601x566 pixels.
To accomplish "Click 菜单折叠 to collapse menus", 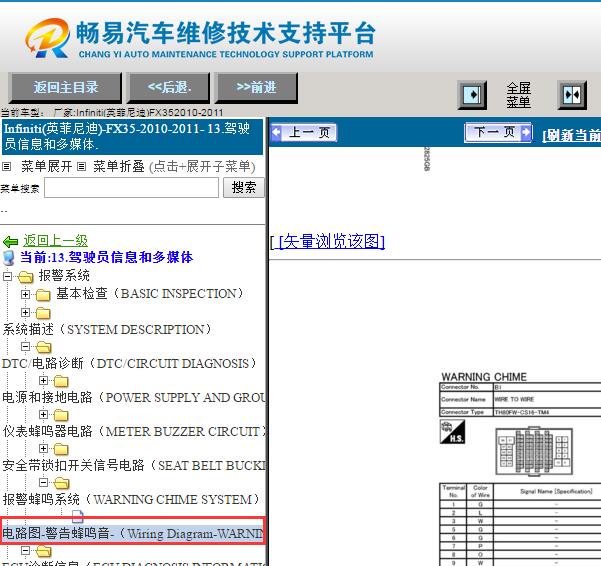I will (118, 167).
